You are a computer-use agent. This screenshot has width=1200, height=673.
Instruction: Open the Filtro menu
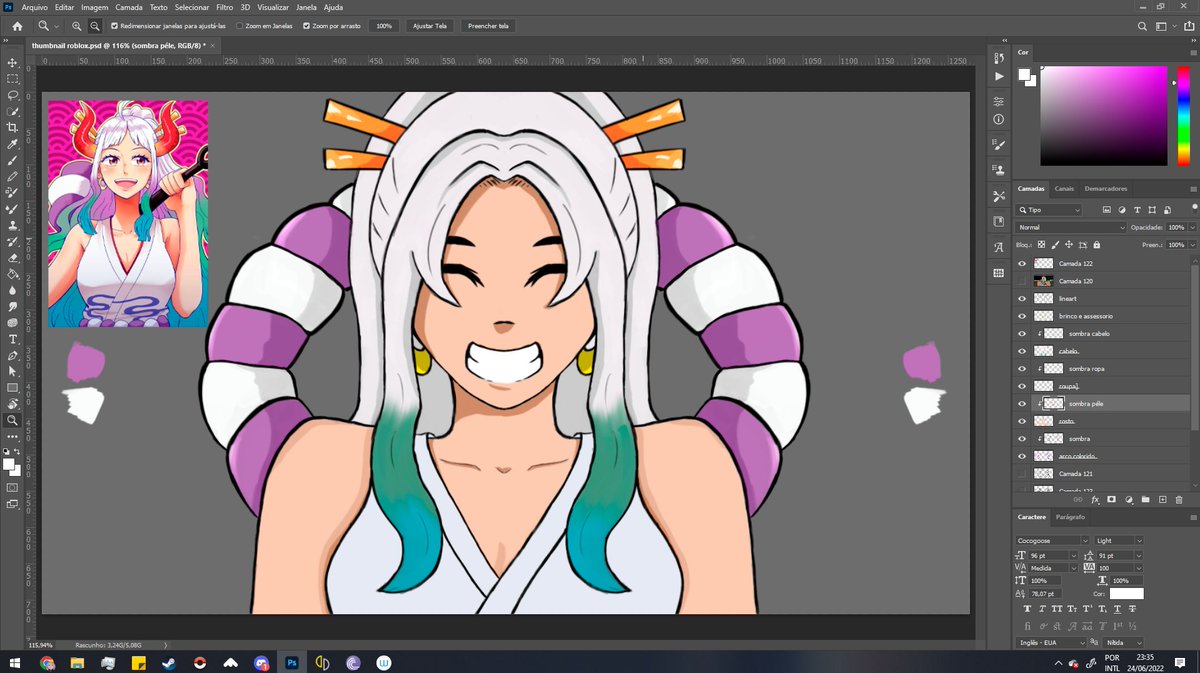225,7
